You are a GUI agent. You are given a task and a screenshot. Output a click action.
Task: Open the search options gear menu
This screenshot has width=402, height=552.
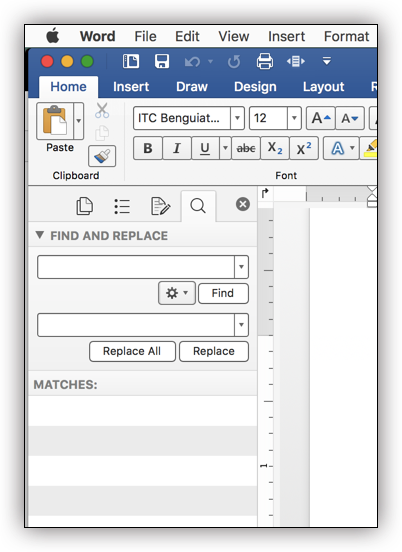pyautogui.click(x=177, y=293)
